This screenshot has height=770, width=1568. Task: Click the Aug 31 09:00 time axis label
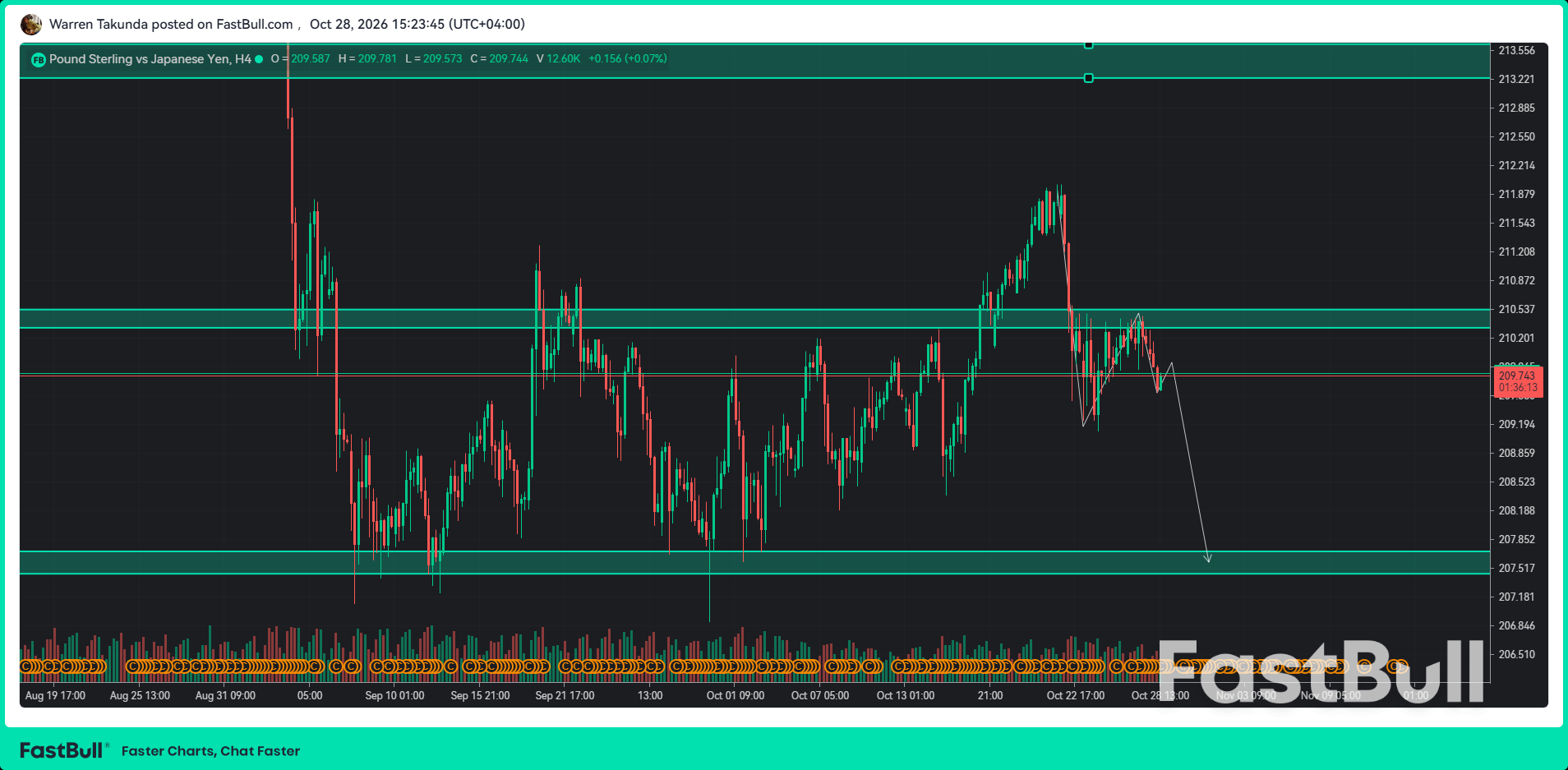coord(225,695)
